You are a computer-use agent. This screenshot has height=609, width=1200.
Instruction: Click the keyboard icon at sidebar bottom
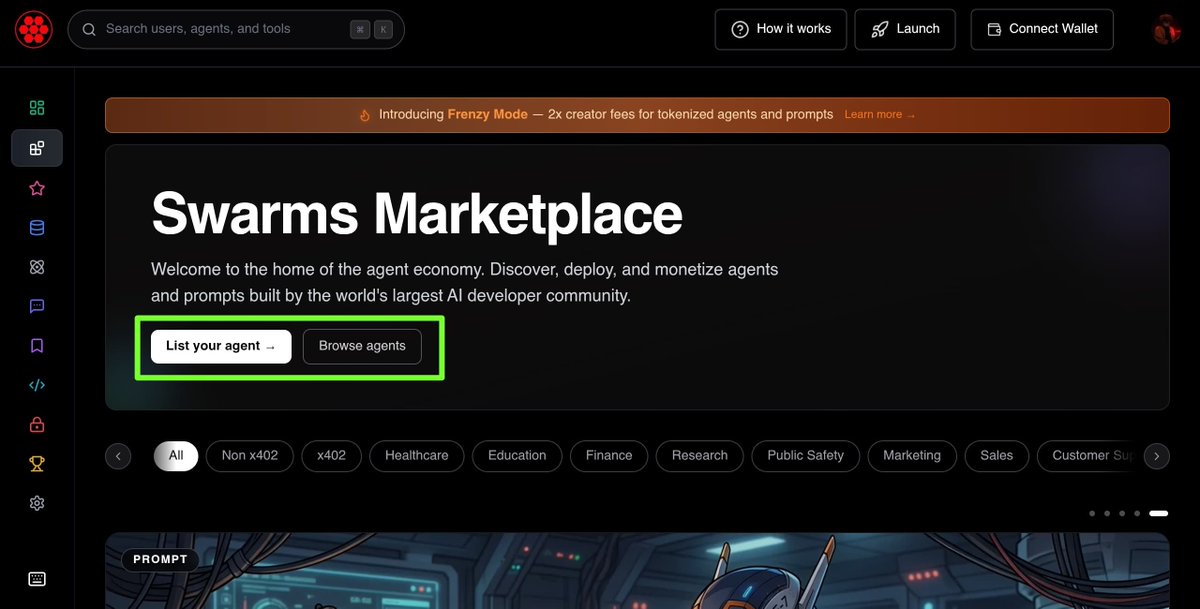[x=37, y=579]
